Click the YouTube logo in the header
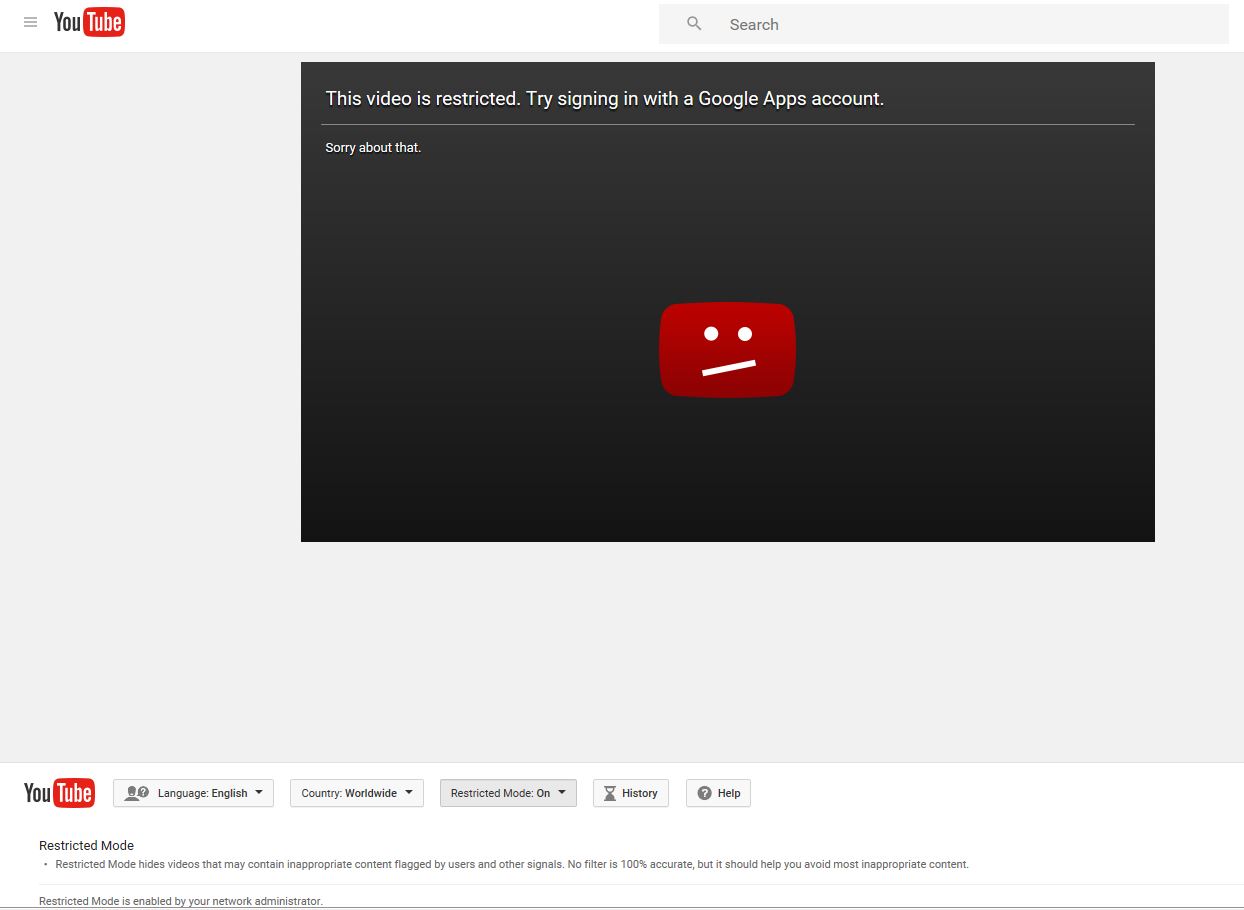The height and width of the screenshot is (910, 1244). (x=89, y=22)
